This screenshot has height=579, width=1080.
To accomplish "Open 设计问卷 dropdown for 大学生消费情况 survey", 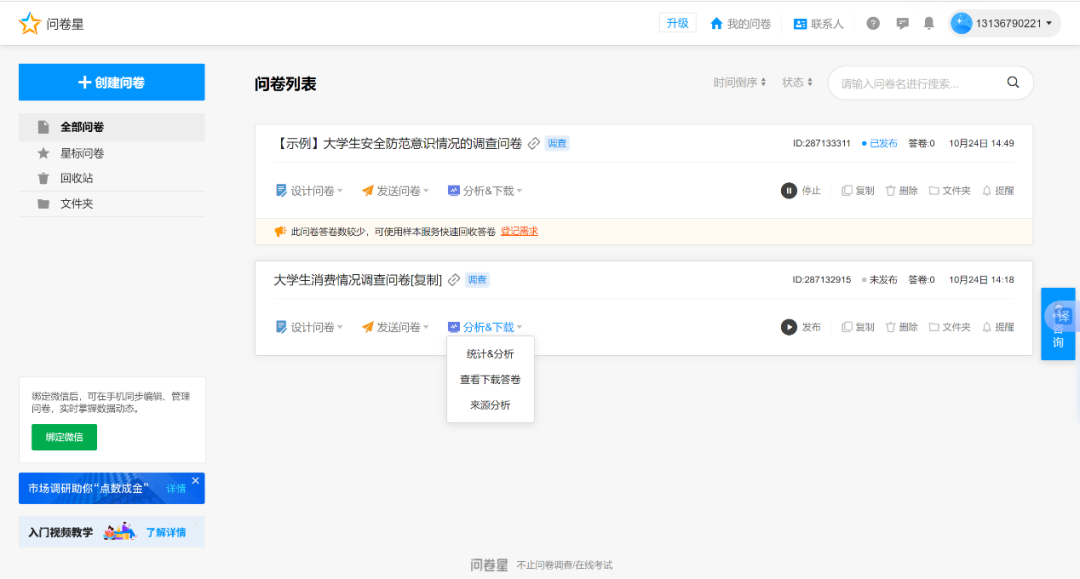I will (x=309, y=327).
